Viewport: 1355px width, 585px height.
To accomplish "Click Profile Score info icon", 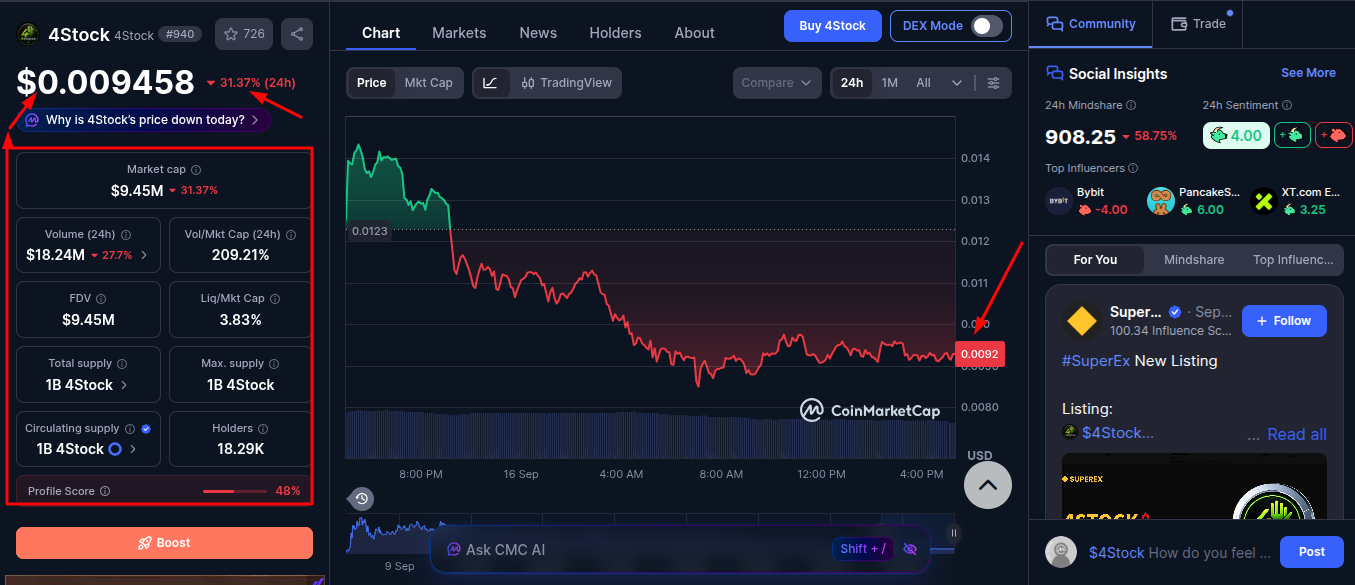I will (x=105, y=491).
